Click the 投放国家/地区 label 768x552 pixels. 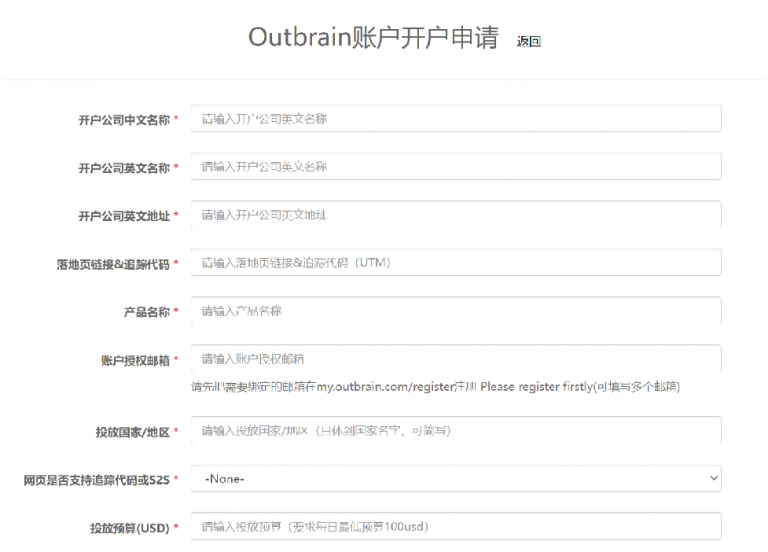[133, 432]
